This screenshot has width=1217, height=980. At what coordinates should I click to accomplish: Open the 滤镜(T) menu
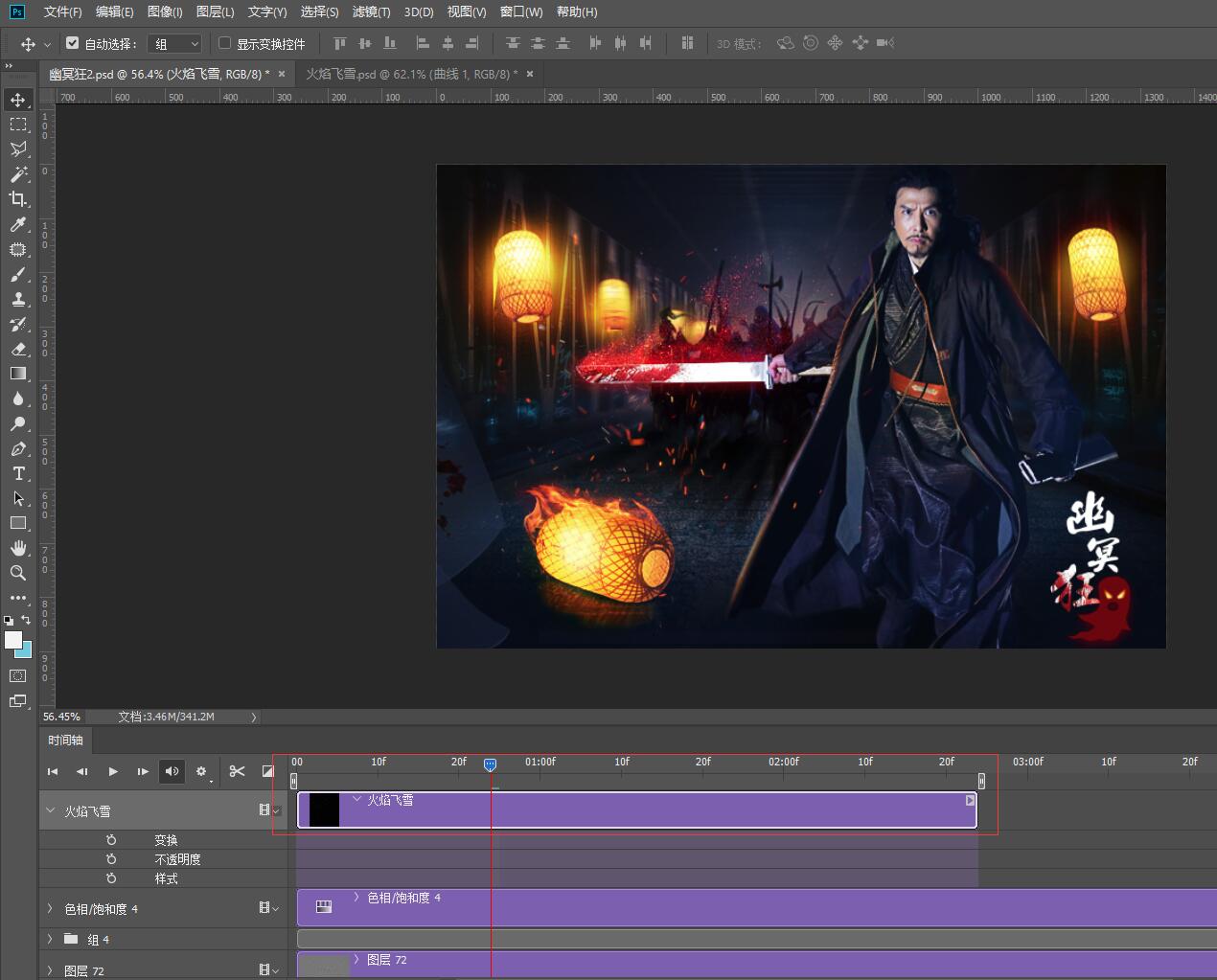tap(371, 11)
